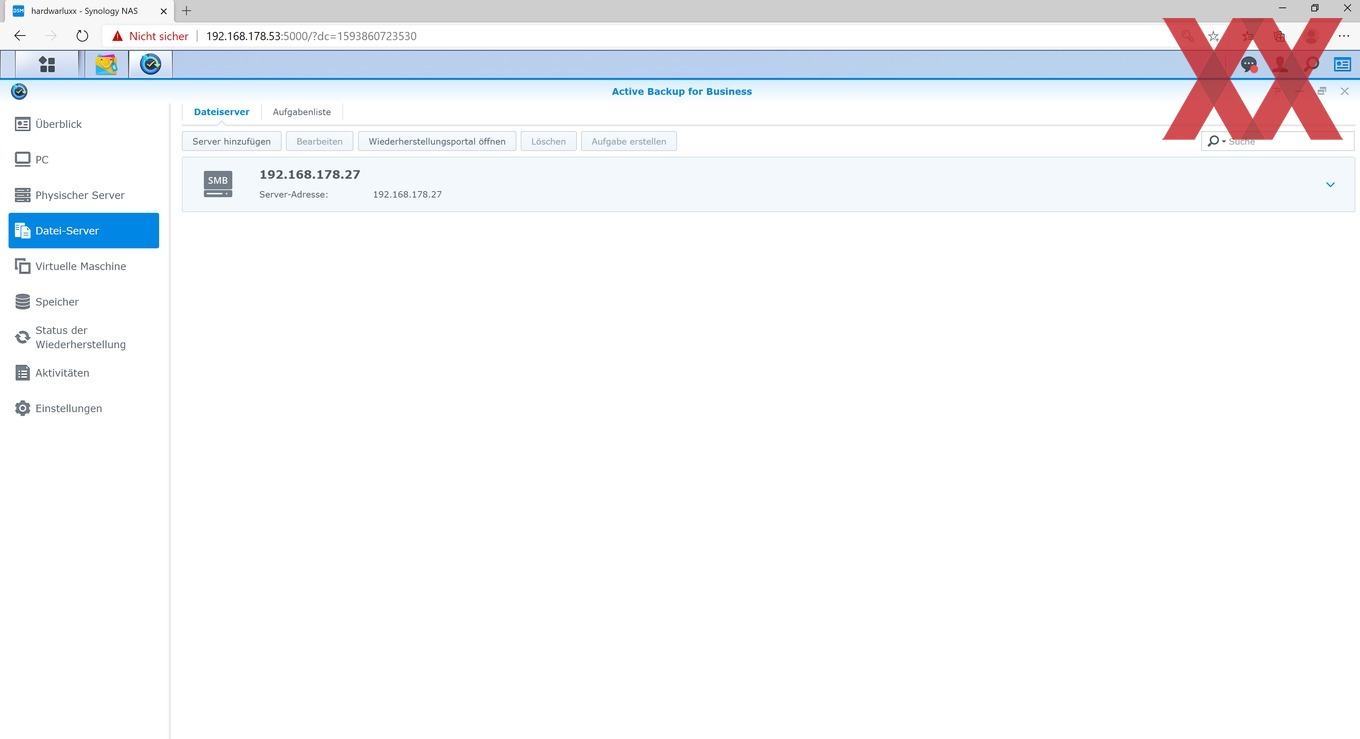Click Aufgabe erstellen button
The image size is (1360, 739).
629,141
